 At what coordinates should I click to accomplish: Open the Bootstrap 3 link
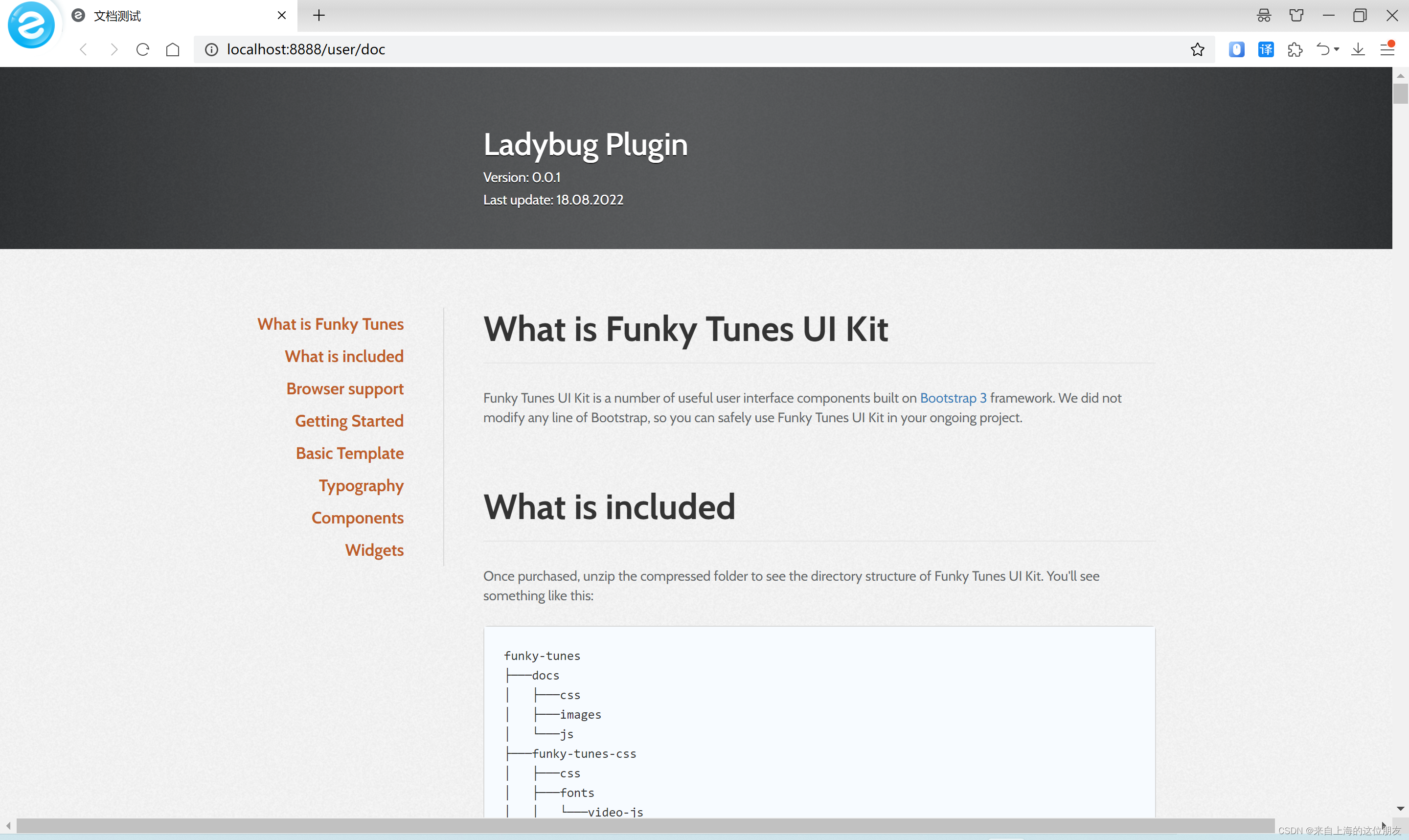click(953, 398)
